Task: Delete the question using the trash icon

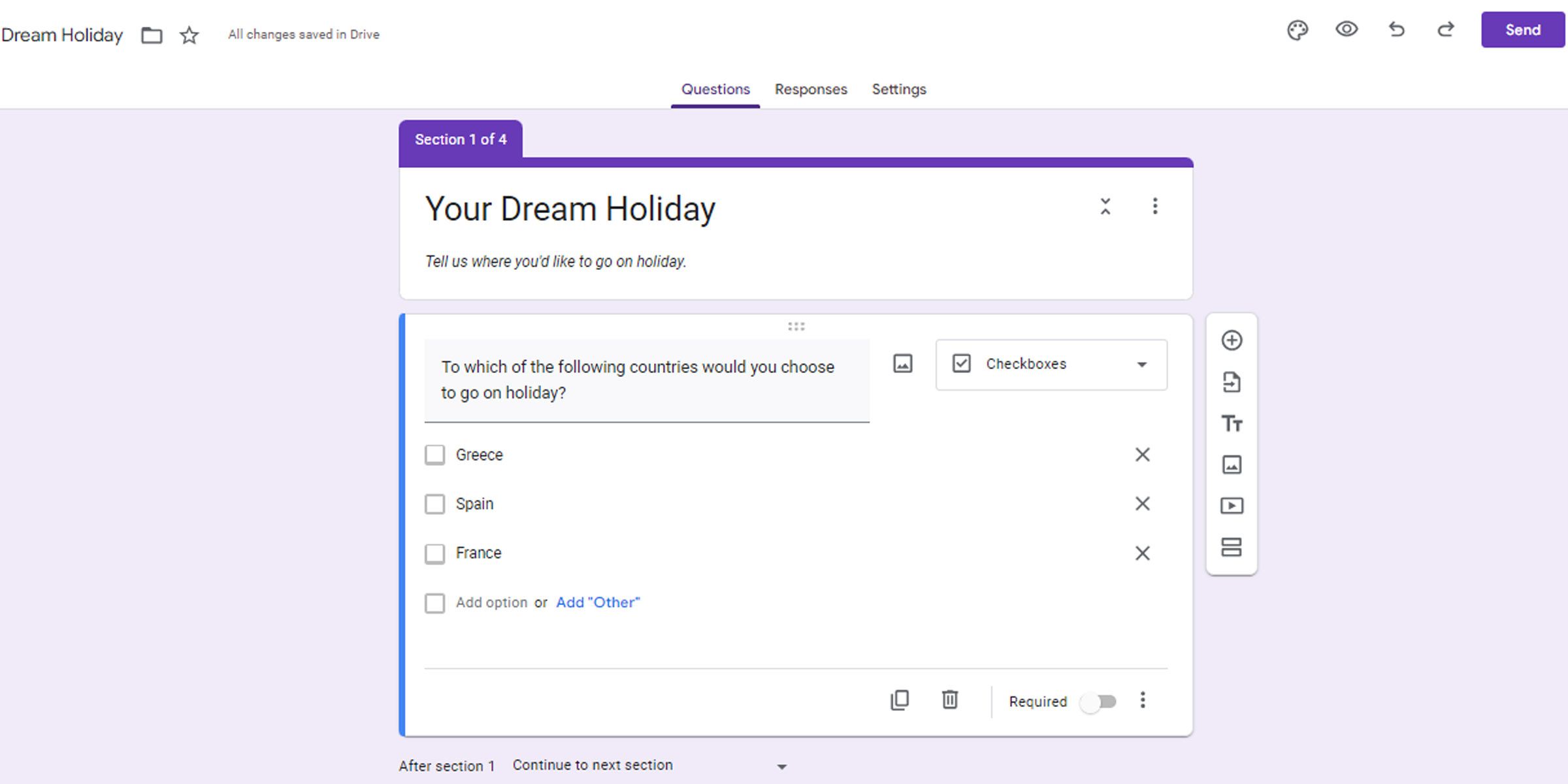Action: [949, 700]
